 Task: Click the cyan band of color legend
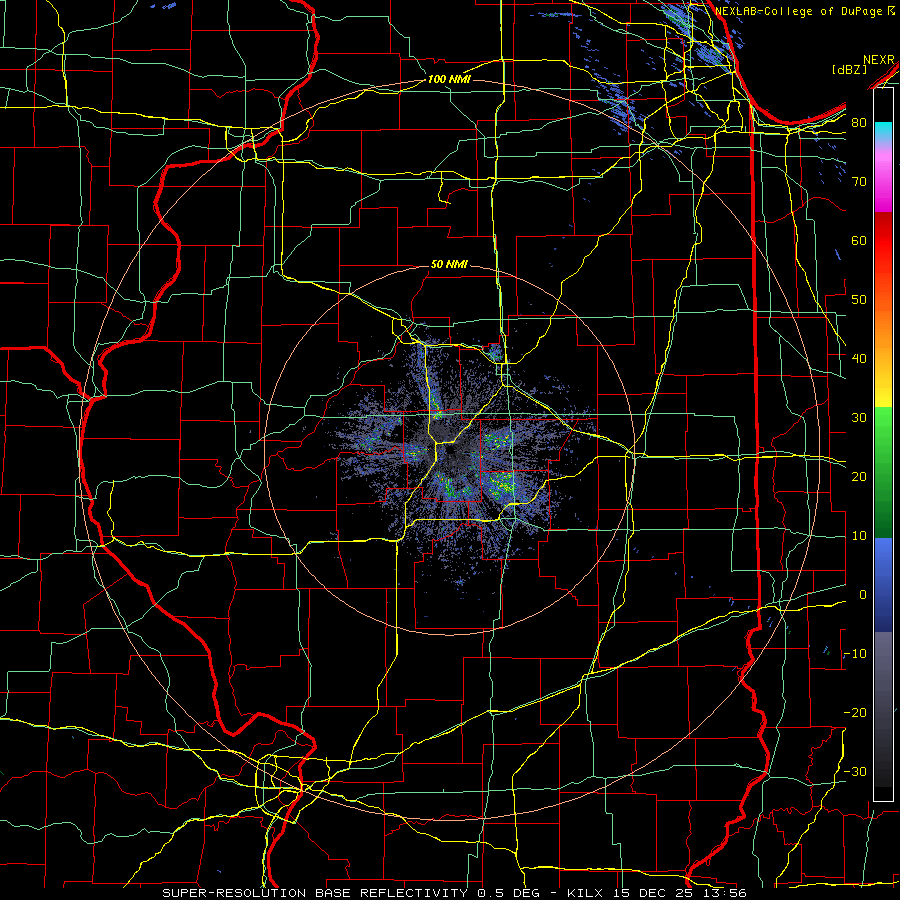[x=883, y=131]
